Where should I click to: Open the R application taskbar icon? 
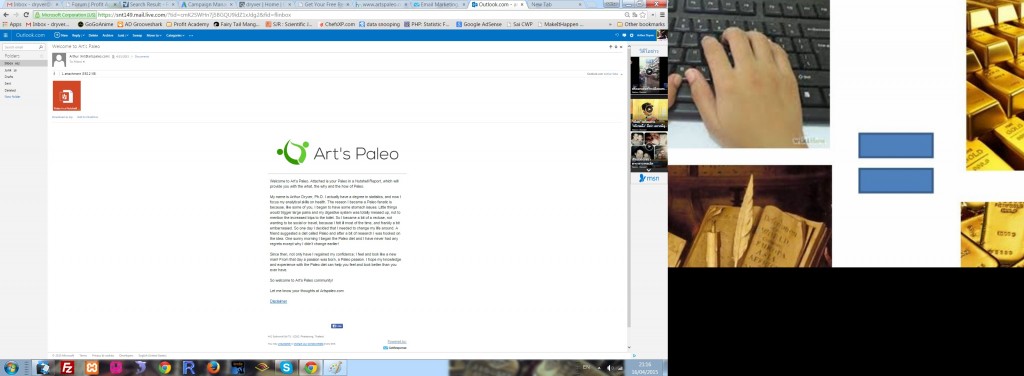coord(189,368)
